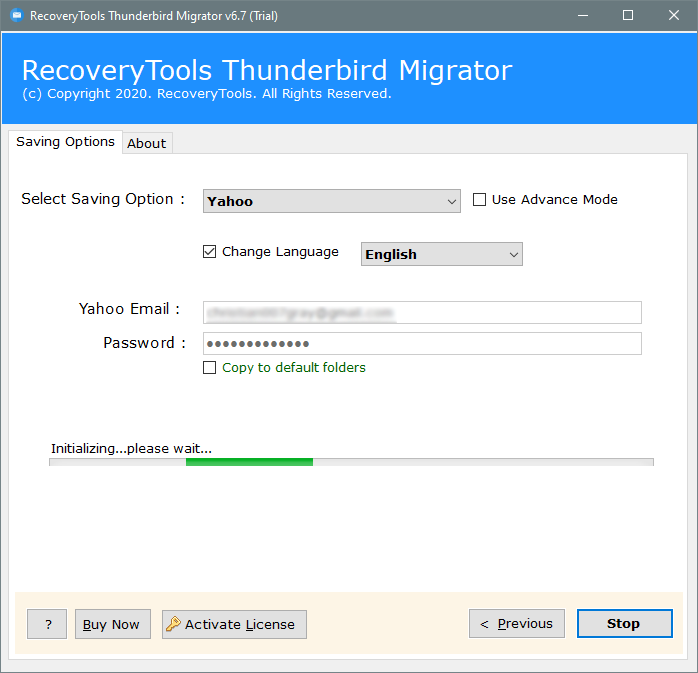Select the Saving Options tab
The height and width of the screenshot is (673, 698).
pyautogui.click(x=65, y=142)
